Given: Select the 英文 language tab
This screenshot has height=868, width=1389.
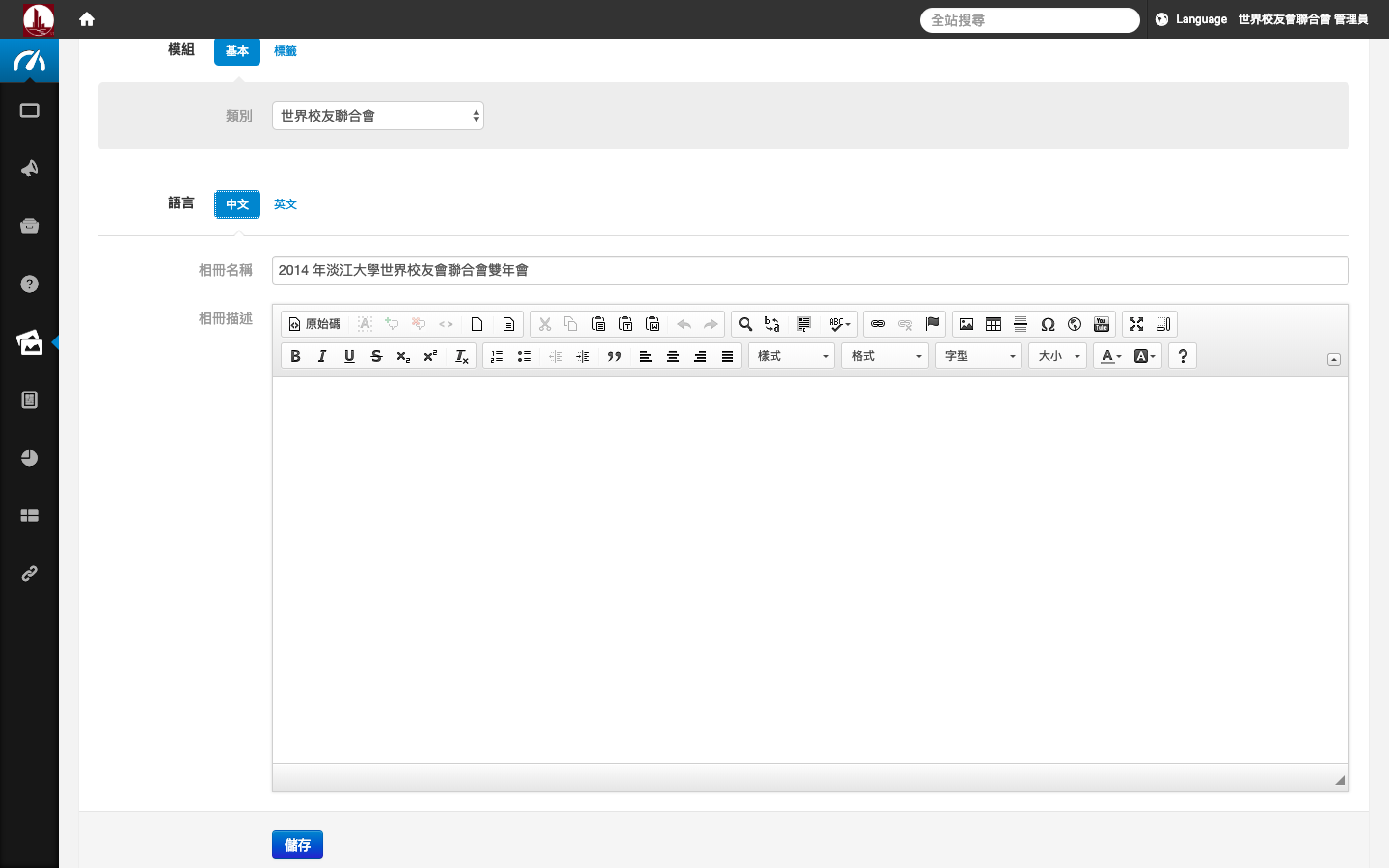Looking at the screenshot, I should click(x=286, y=204).
